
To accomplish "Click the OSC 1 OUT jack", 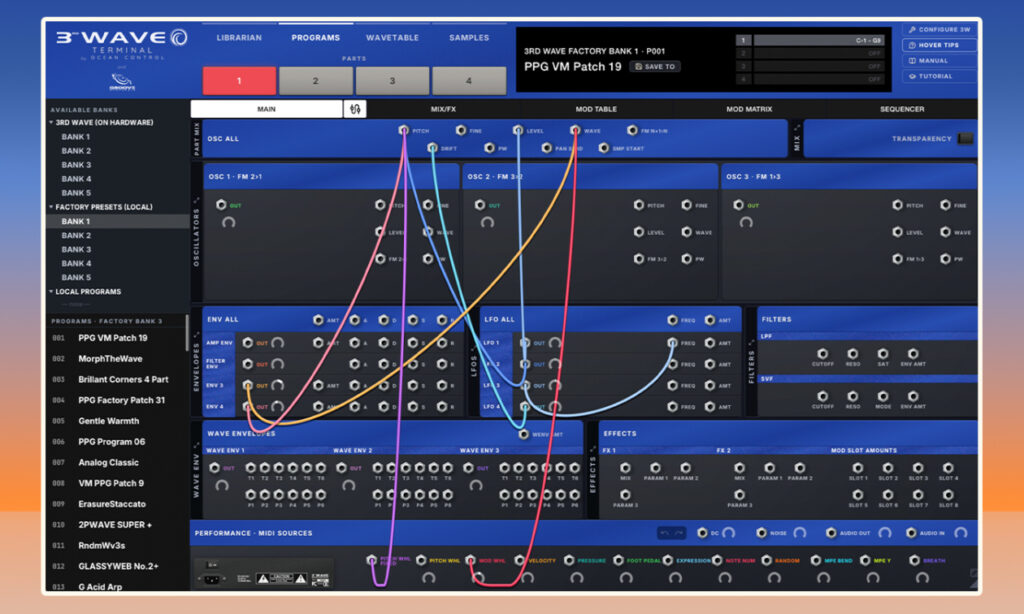I will coord(221,204).
